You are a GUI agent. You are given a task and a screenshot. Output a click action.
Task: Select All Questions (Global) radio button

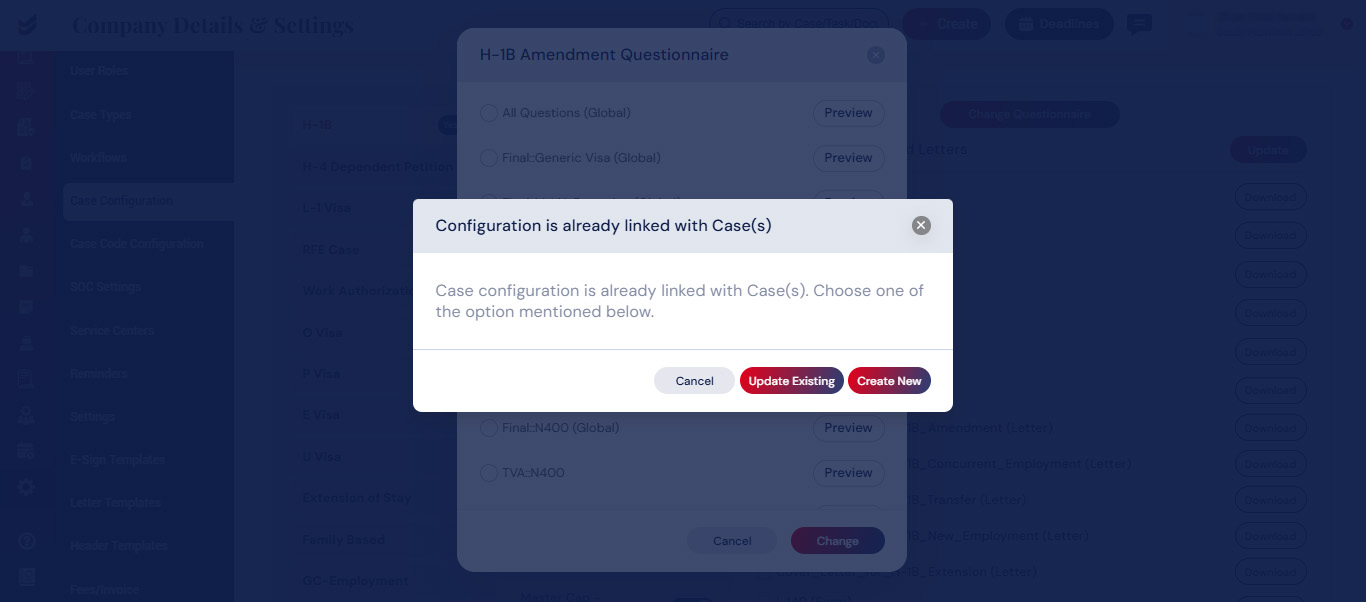[489, 113]
